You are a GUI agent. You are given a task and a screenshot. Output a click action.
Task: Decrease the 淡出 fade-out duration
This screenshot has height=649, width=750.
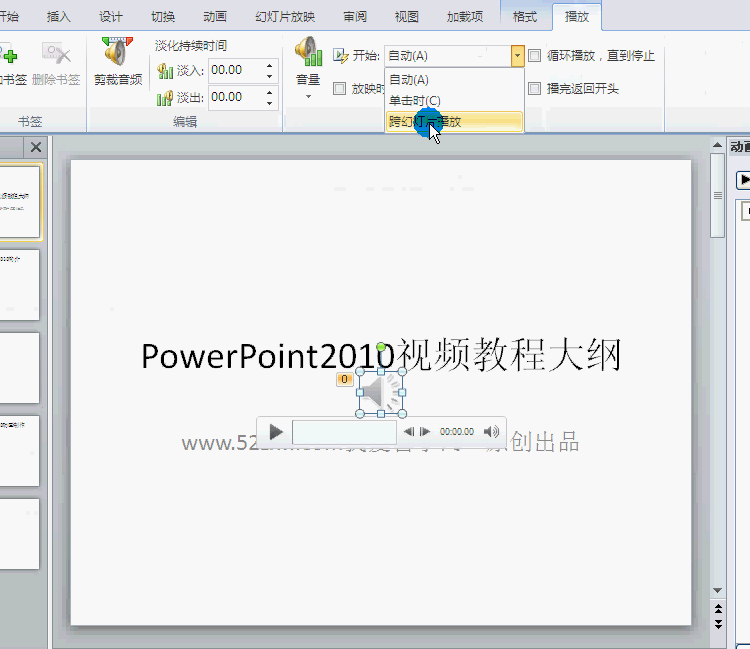click(269, 103)
